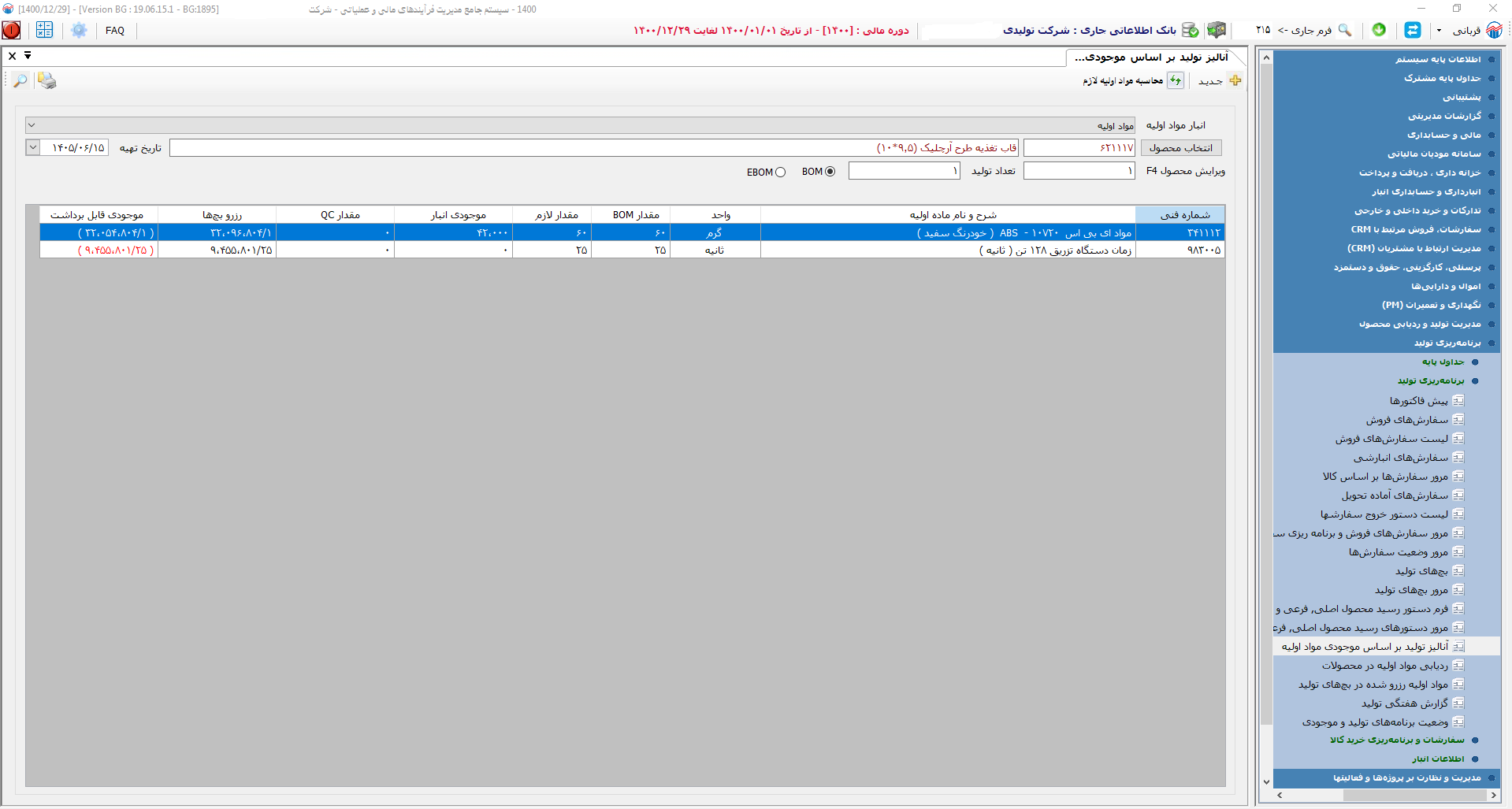Click the شماره فنی column header

1180,214
